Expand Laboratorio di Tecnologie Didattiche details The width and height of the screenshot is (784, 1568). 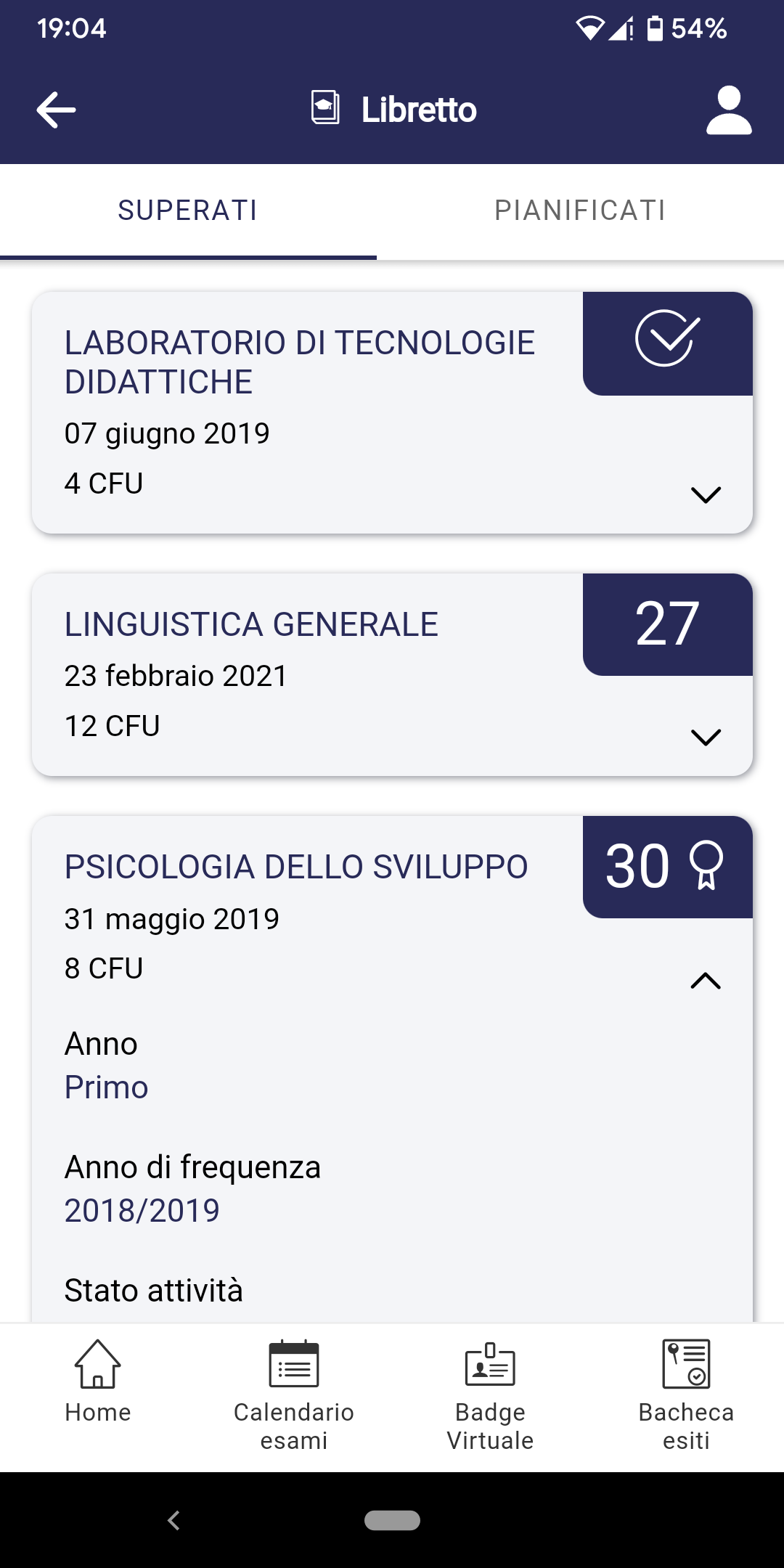706,495
